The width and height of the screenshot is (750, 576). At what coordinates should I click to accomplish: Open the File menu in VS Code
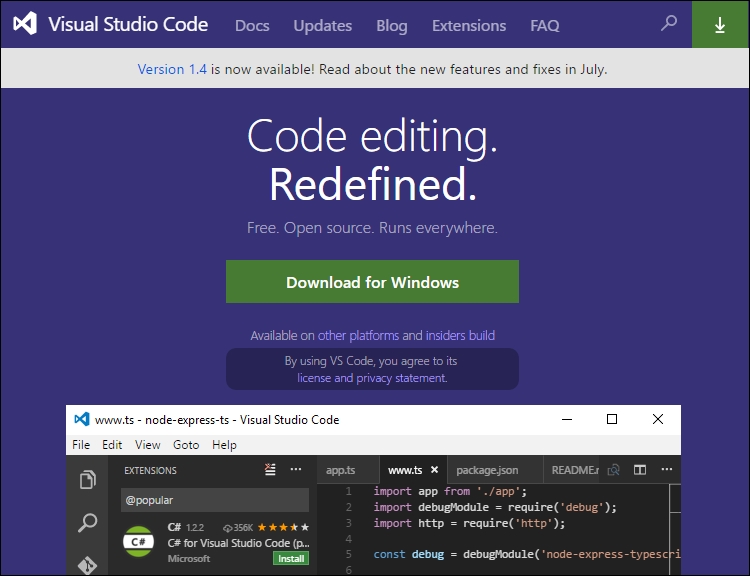coord(81,445)
